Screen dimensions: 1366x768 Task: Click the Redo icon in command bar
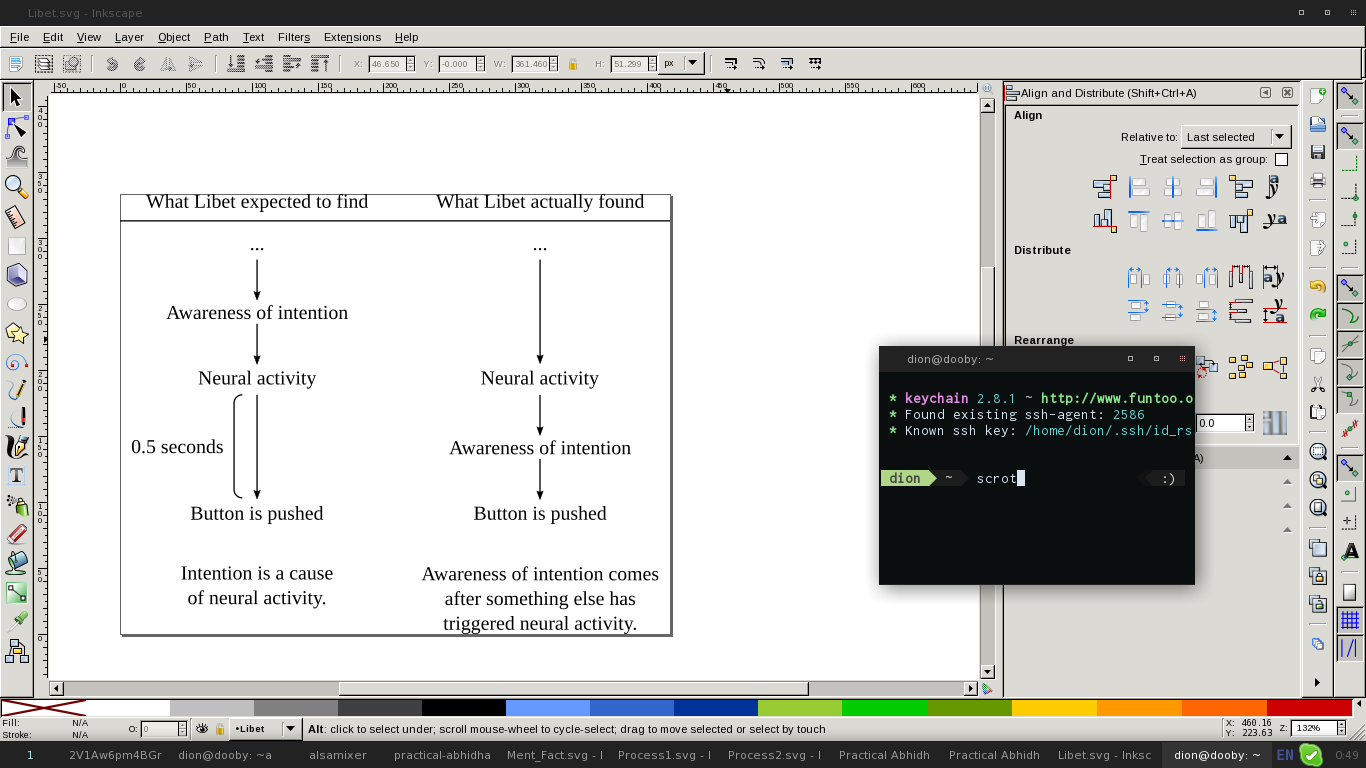(1318, 314)
